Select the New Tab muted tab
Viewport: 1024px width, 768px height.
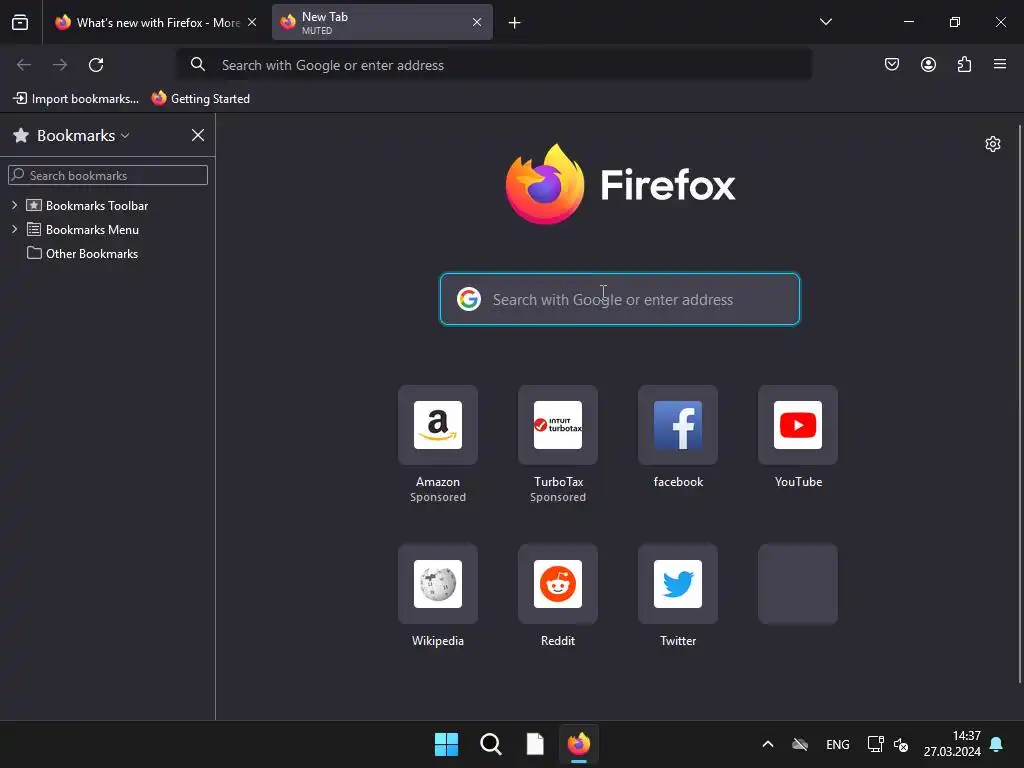382,23
